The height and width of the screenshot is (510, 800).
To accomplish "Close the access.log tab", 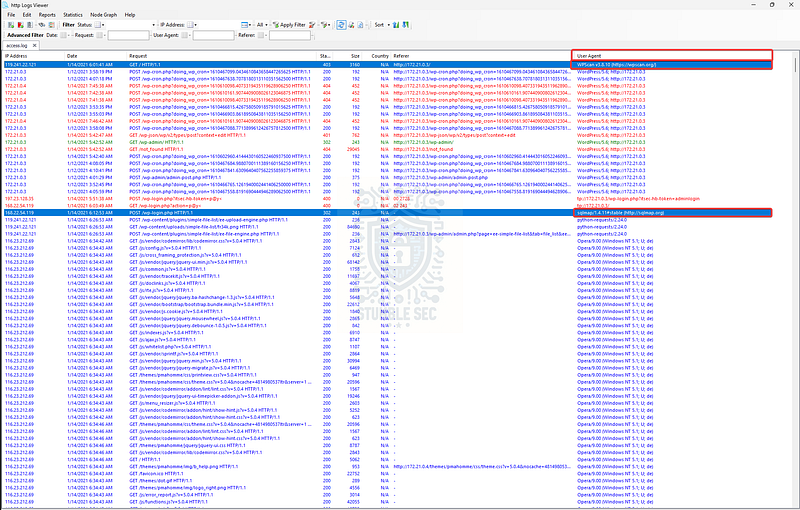I will [x=35, y=45].
